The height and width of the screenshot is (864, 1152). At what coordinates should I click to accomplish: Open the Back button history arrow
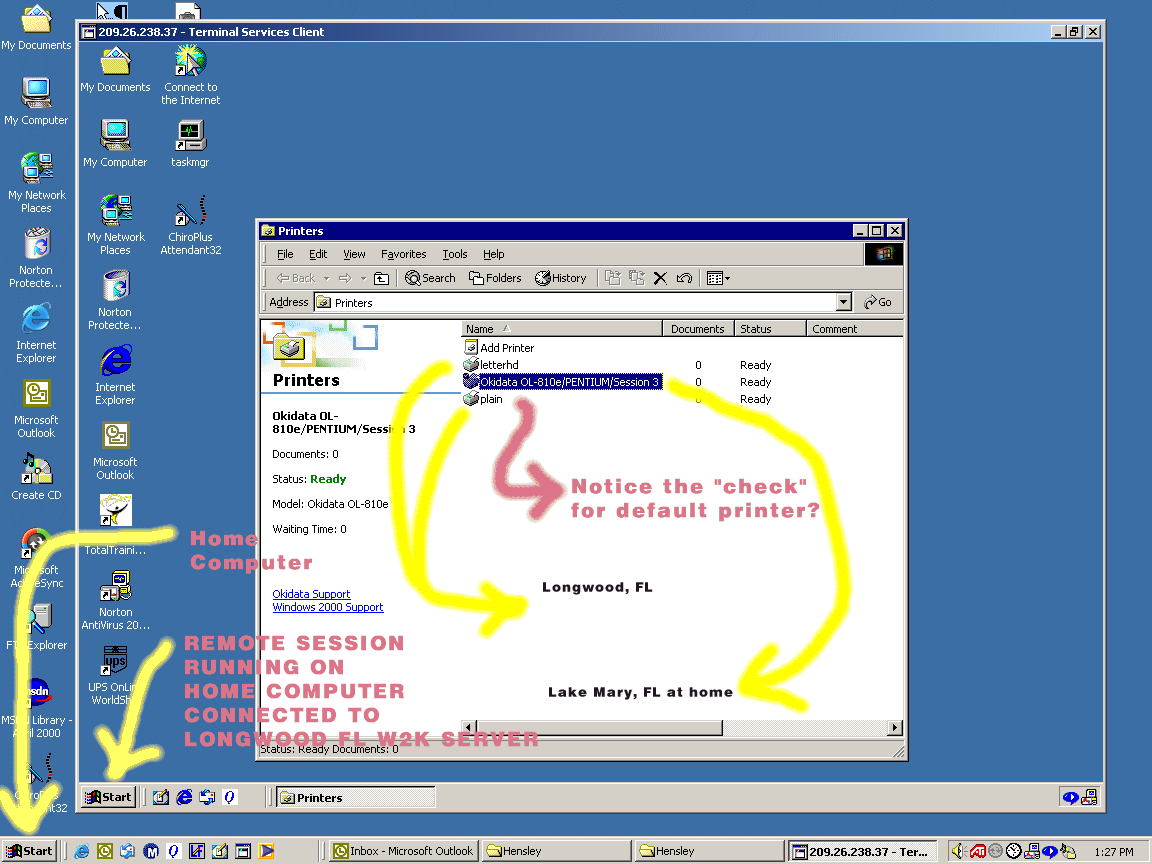[325, 278]
